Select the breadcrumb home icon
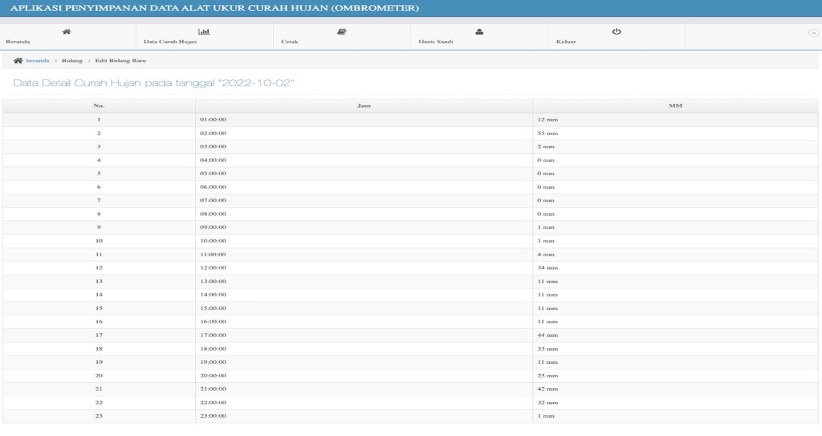 click(x=18, y=61)
